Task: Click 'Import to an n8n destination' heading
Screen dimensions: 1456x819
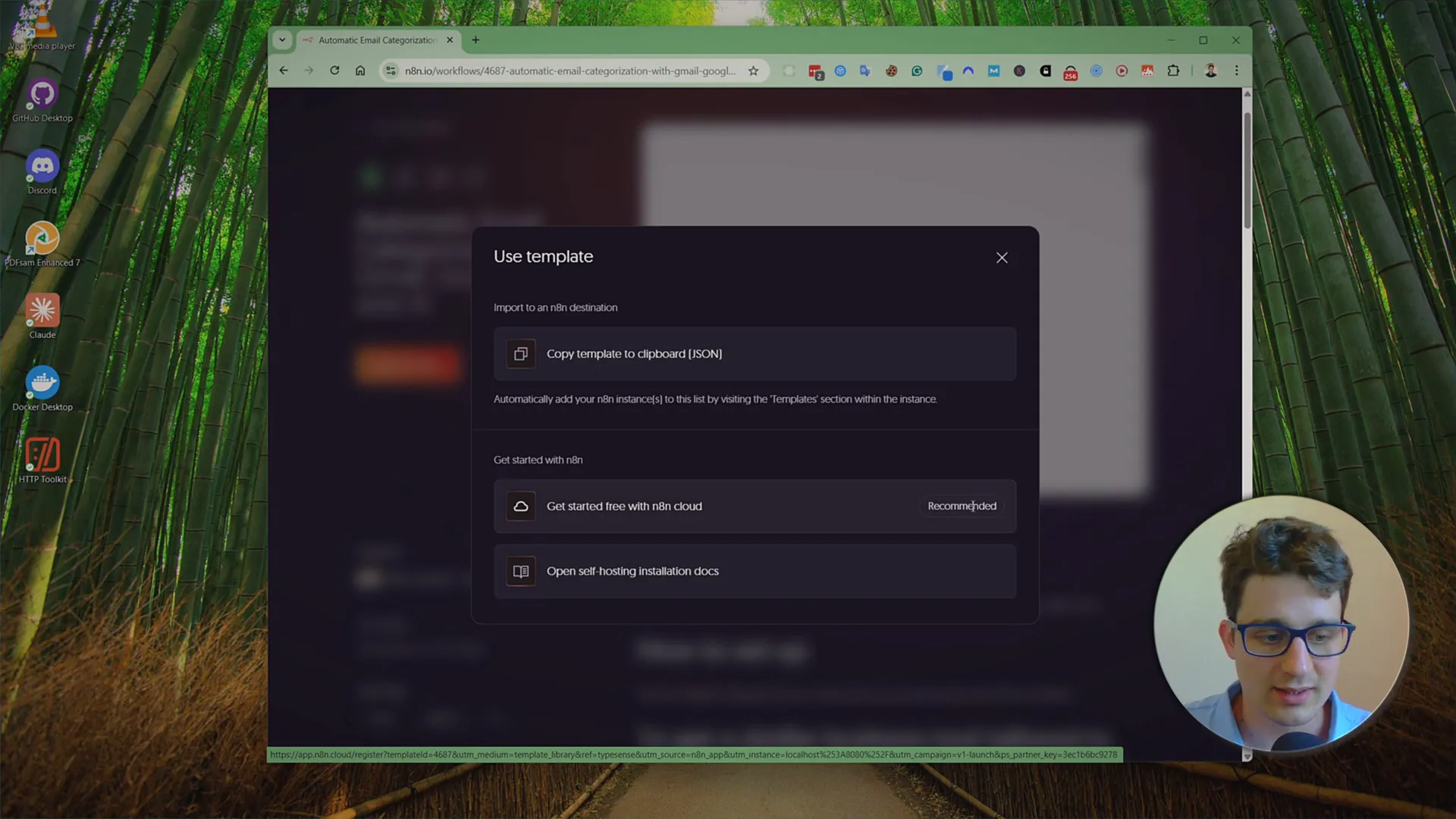Action: [x=555, y=308]
